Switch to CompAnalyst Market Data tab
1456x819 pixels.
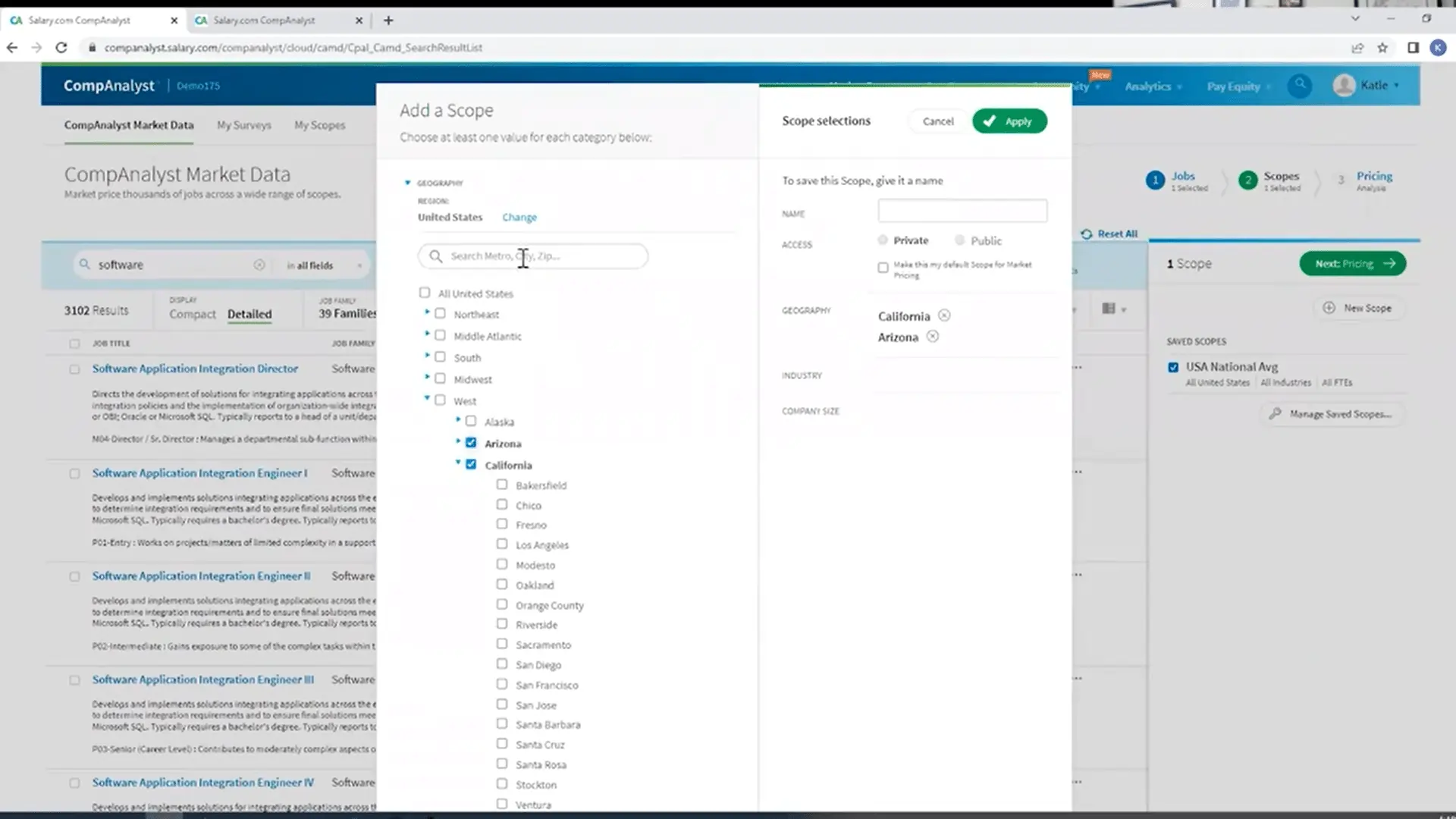pos(129,125)
